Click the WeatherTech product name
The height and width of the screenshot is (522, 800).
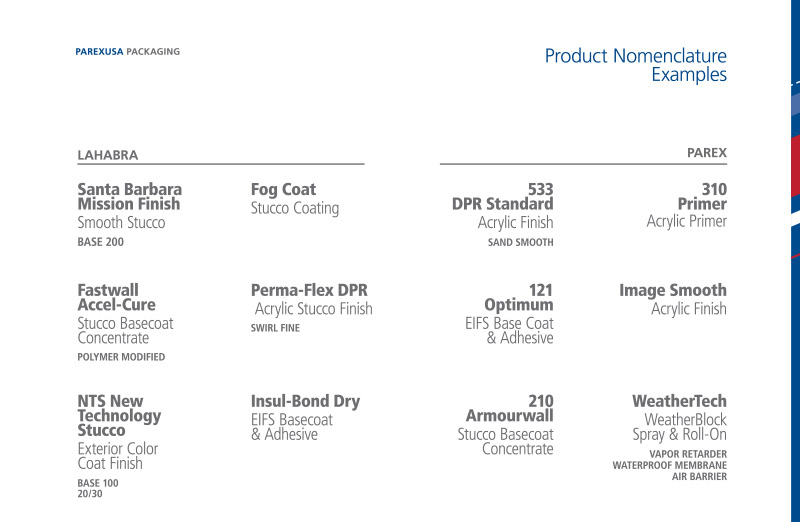pyautogui.click(x=680, y=401)
